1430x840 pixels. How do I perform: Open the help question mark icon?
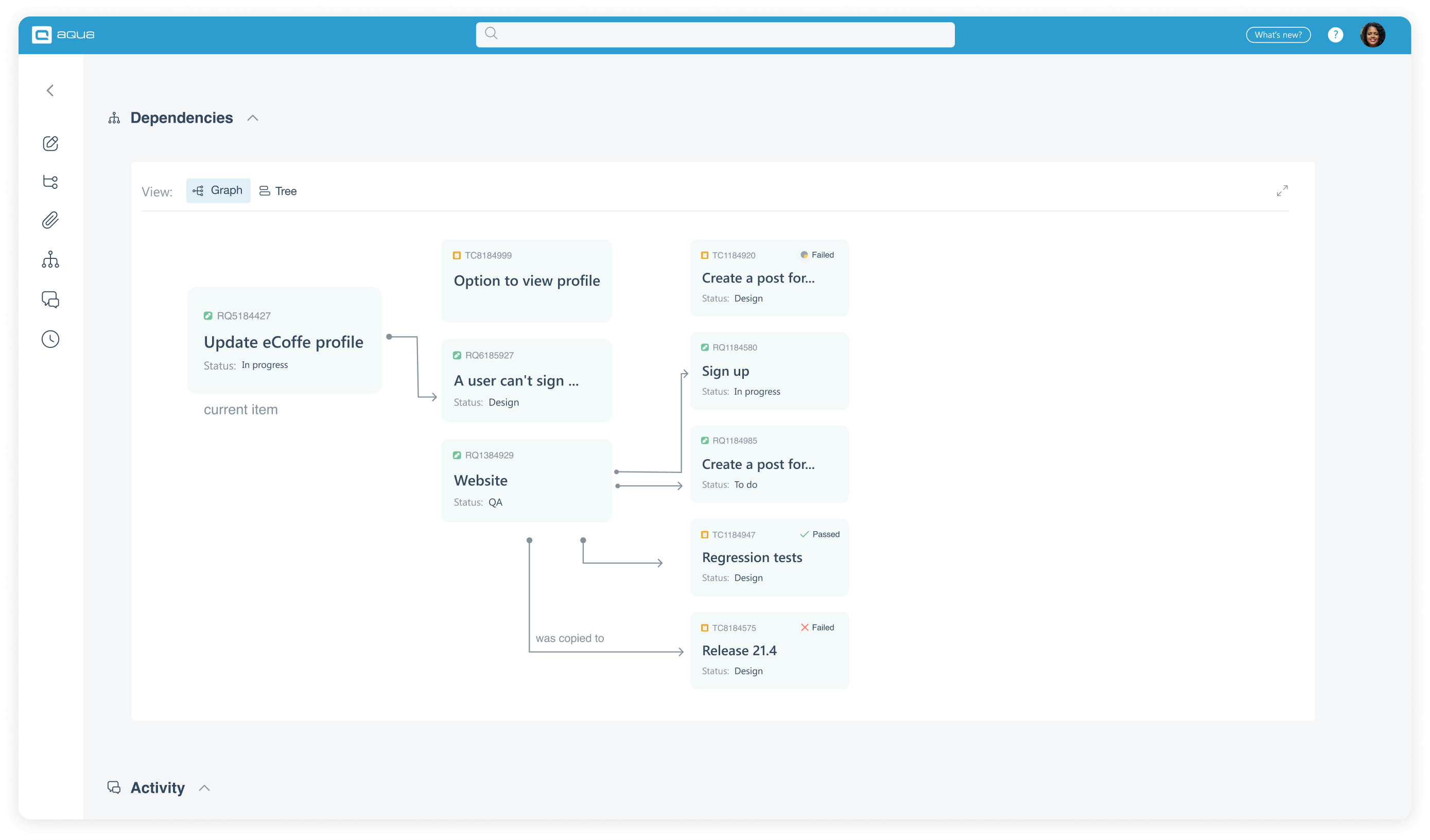pos(1336,34)
